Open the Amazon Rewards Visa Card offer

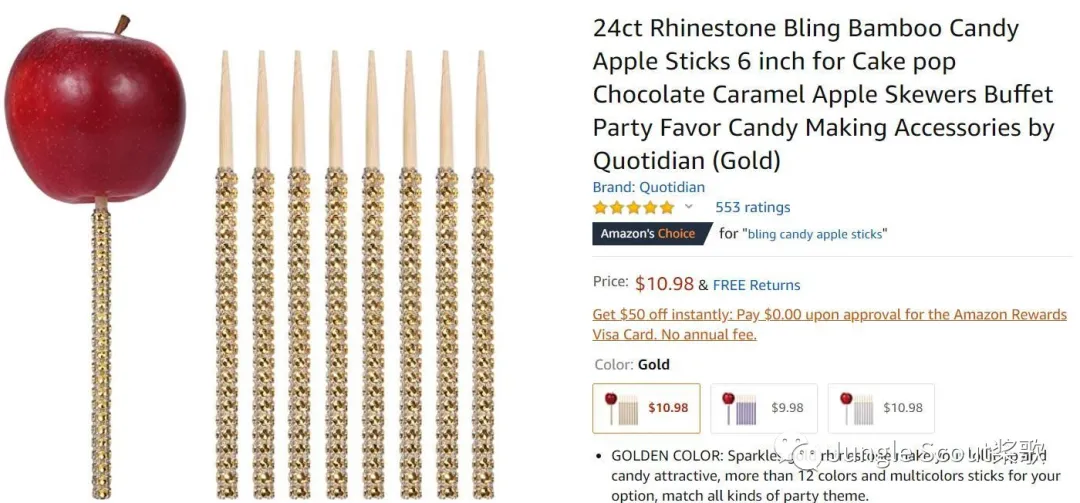pyautogui.click(x=829, y=324)
